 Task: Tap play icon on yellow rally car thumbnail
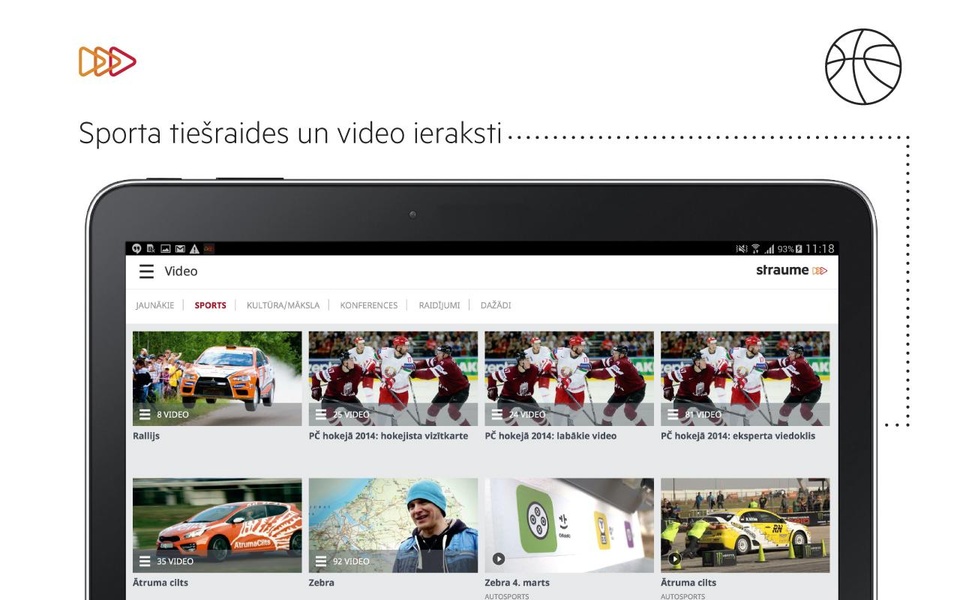tap(674, 558)
